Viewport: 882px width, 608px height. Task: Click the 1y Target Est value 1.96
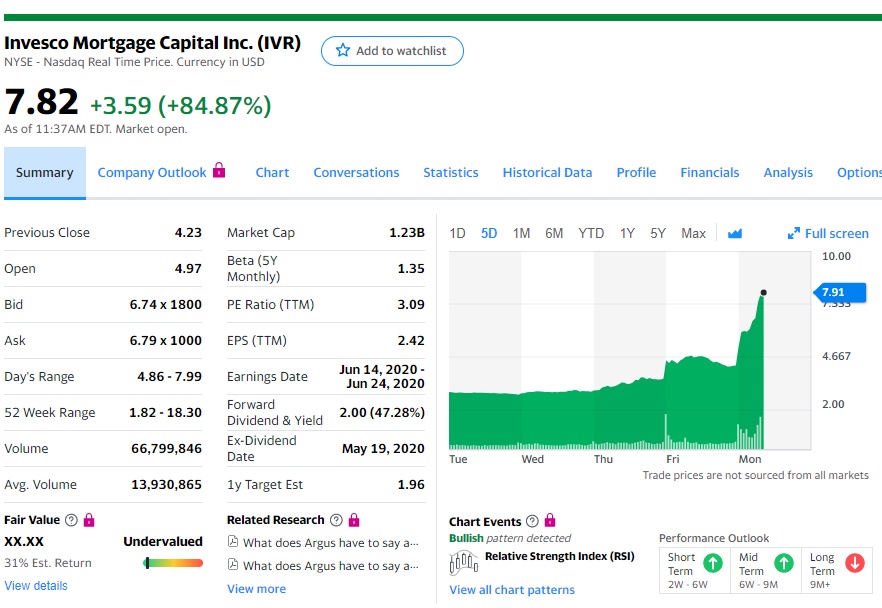click(411, 484)
